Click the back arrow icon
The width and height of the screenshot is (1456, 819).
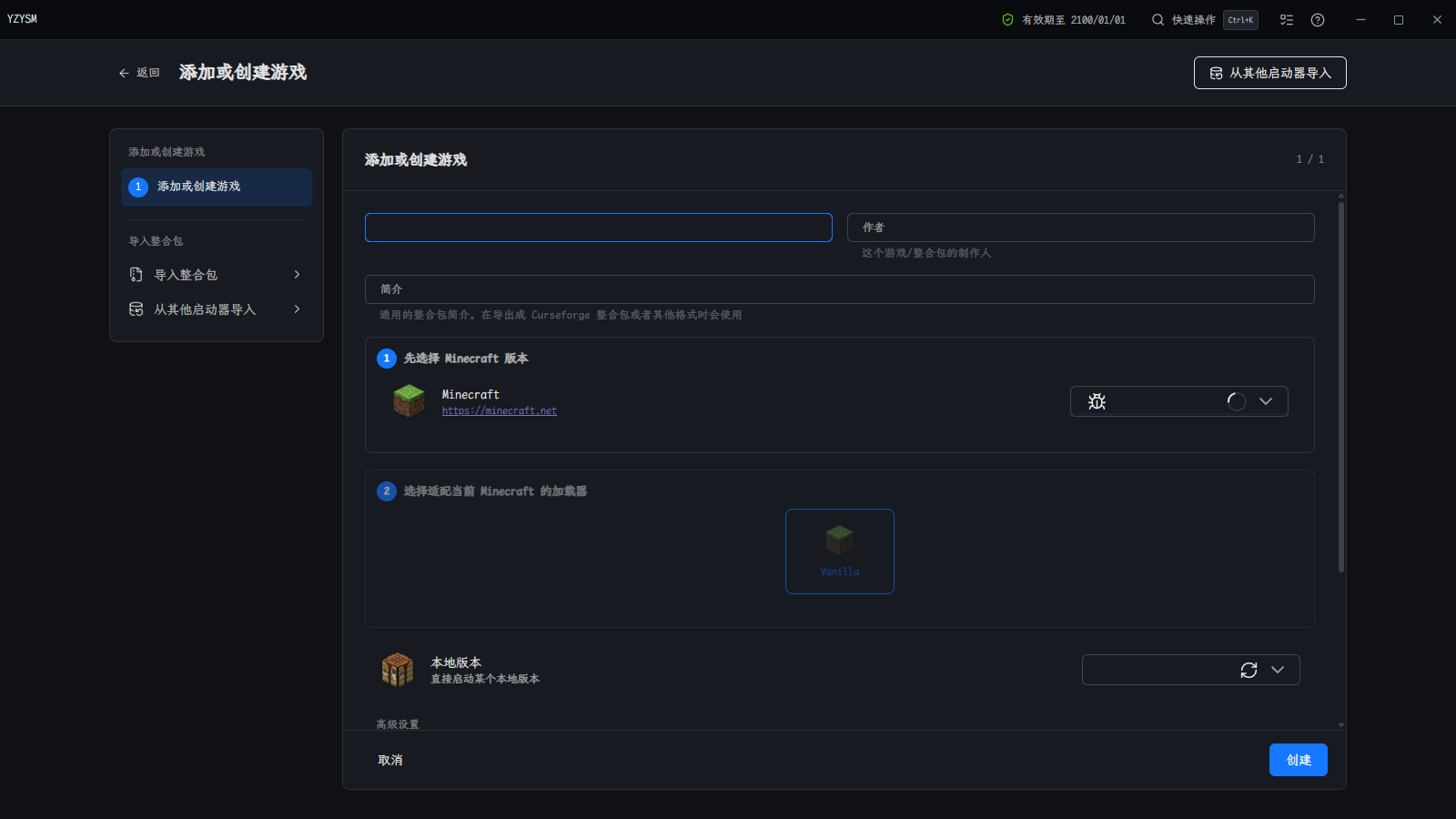coord(124,73)
